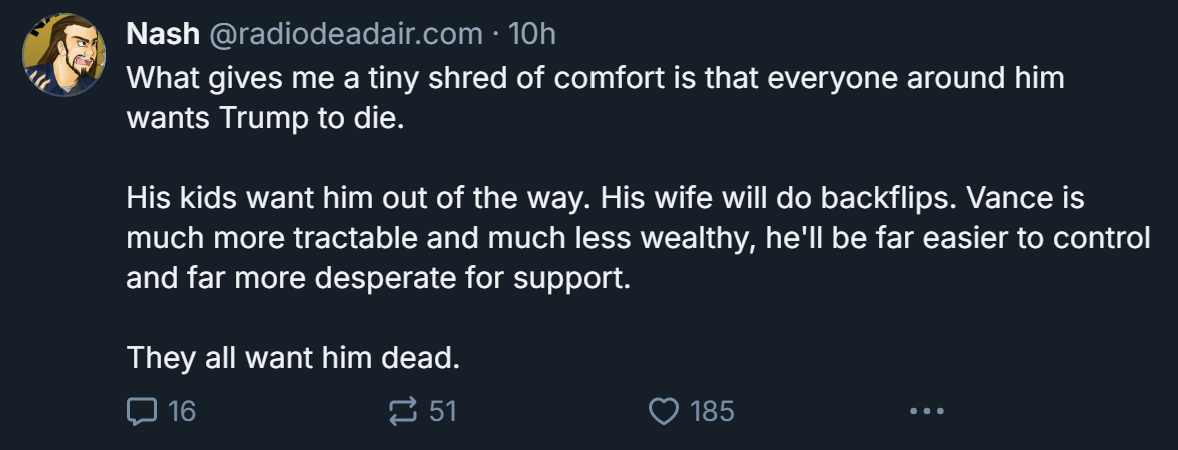This screenshot has width=1178, height=450.
Task: Open the display name Nash profile link
Action: coord(163,34)
